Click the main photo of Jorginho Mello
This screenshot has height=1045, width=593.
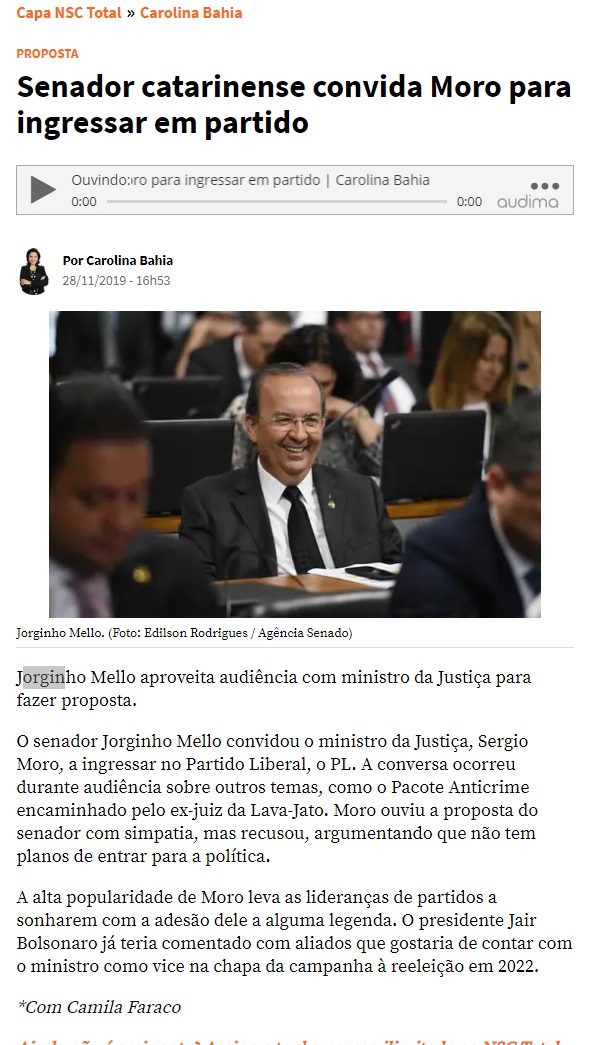(295, 464)
